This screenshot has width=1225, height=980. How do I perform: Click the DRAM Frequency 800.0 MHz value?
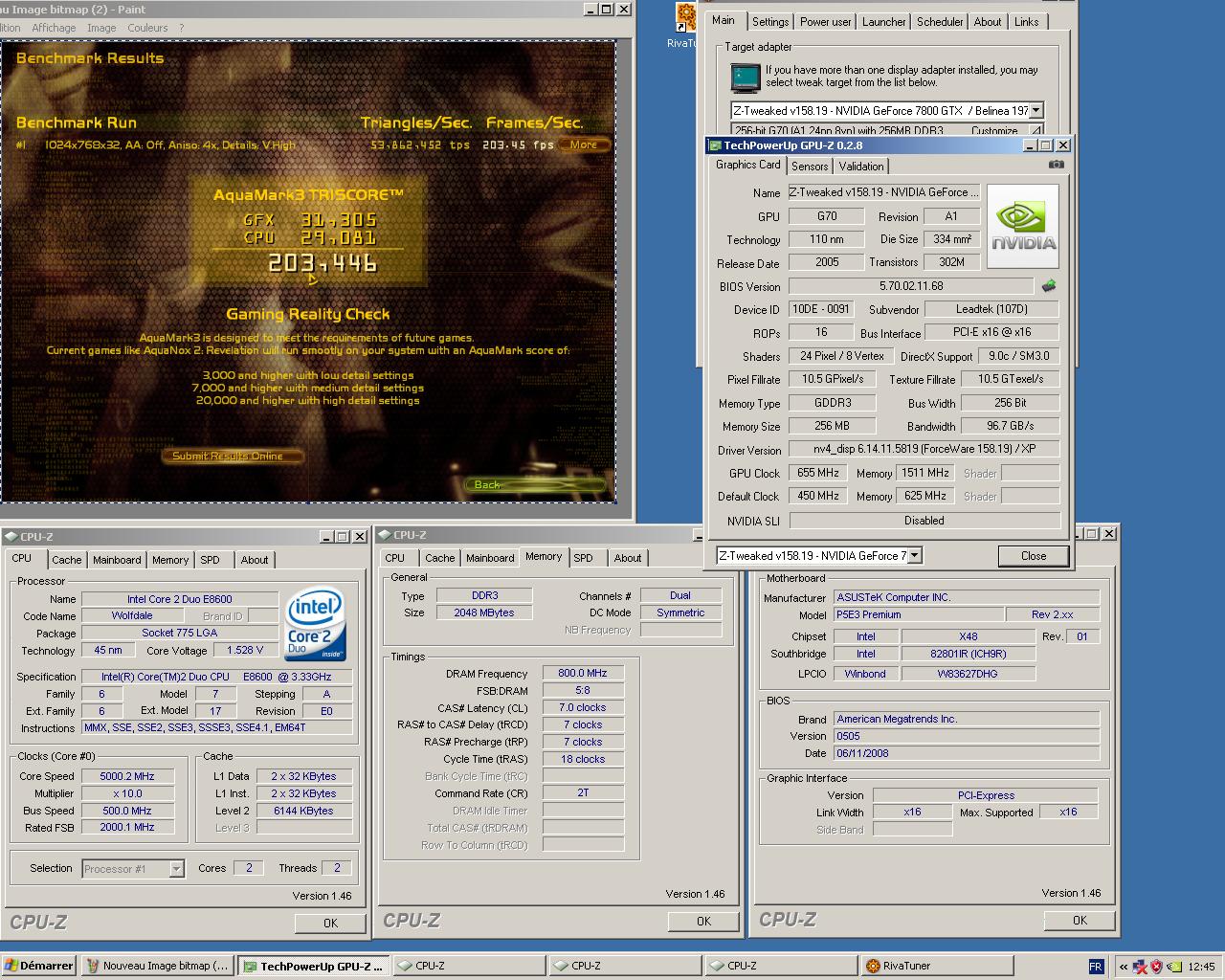(x=583, y=673)
